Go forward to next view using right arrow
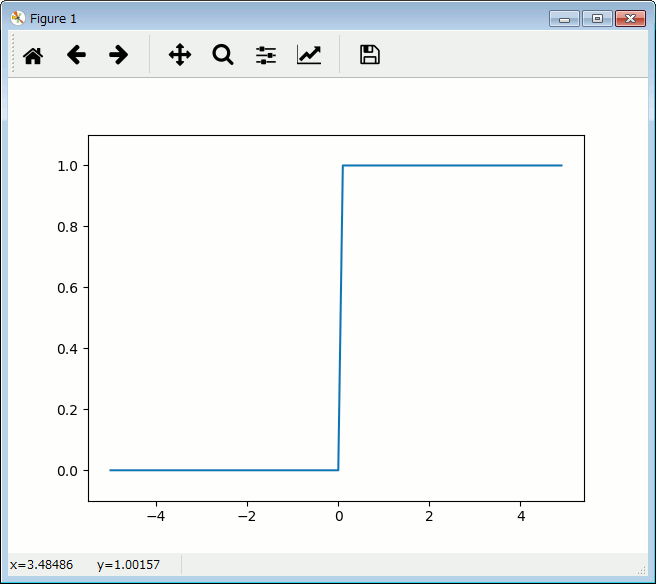The image size is (656, 584). click(118, 55)
